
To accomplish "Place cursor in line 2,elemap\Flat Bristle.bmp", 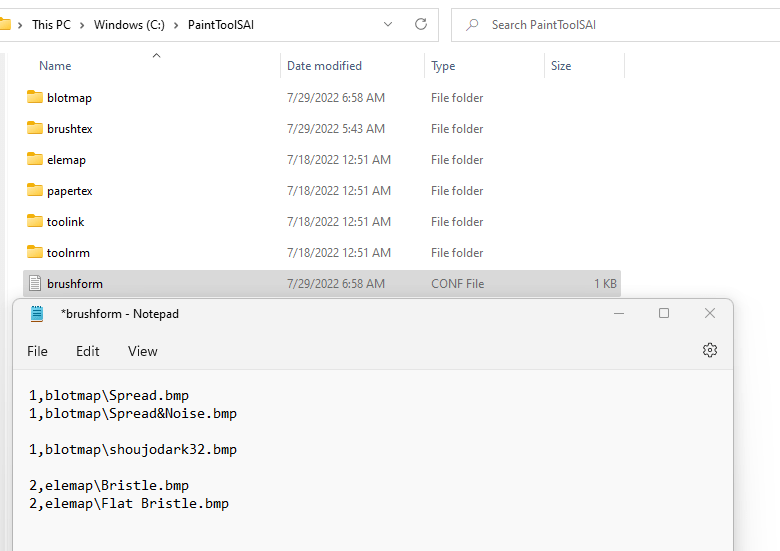I will tap(128, 503).
